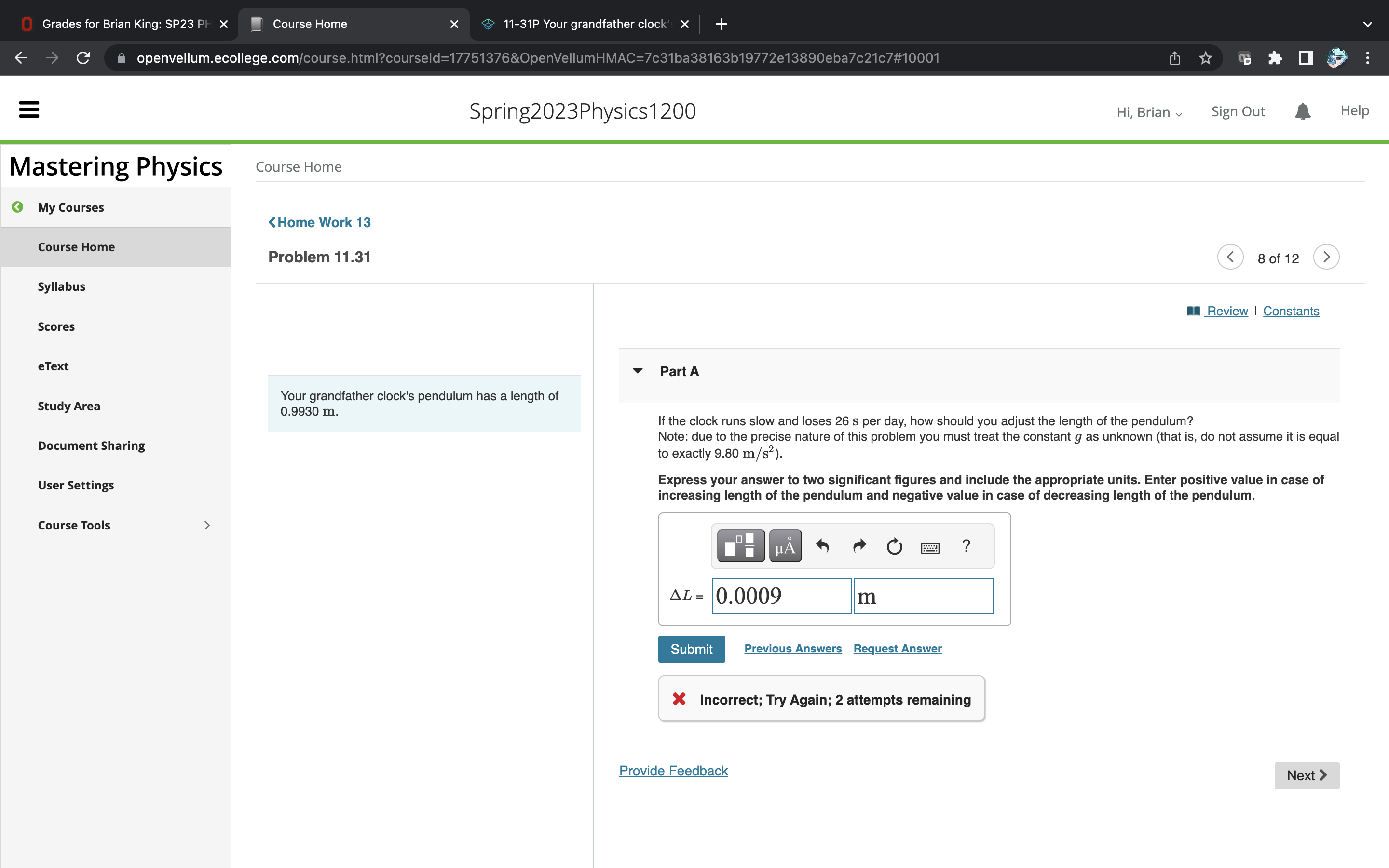Open the Greek symbols and units palette

[x=785, y=546]
